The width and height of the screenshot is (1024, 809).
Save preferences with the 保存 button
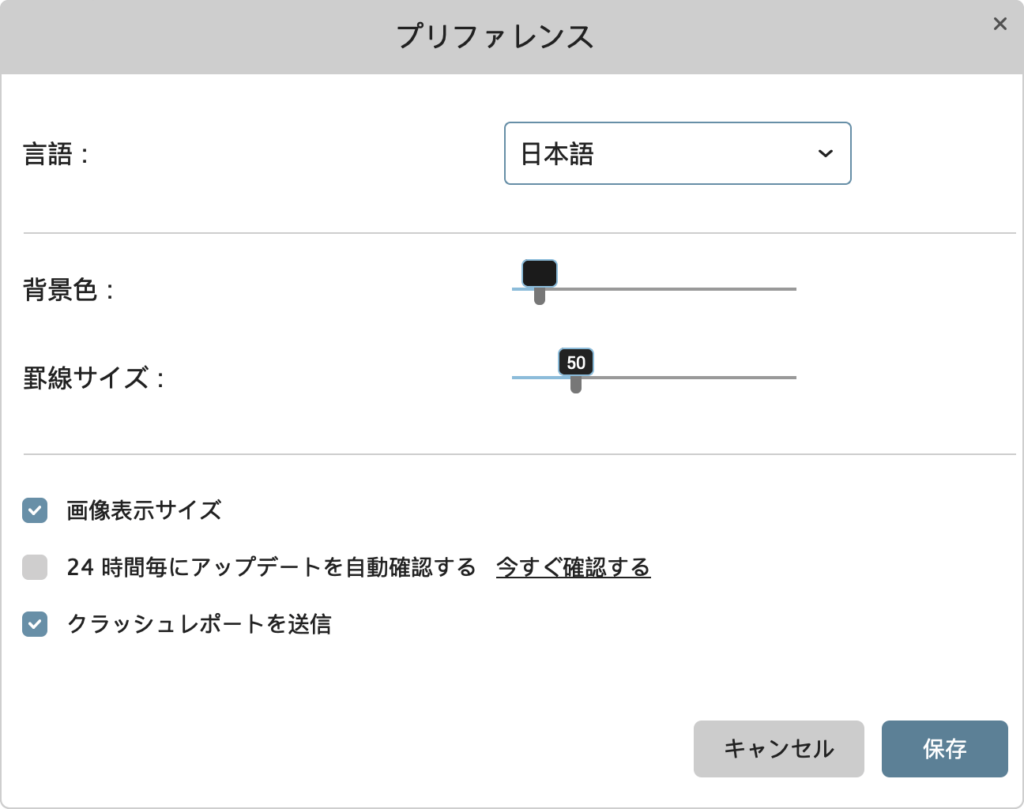coord(944,749)
